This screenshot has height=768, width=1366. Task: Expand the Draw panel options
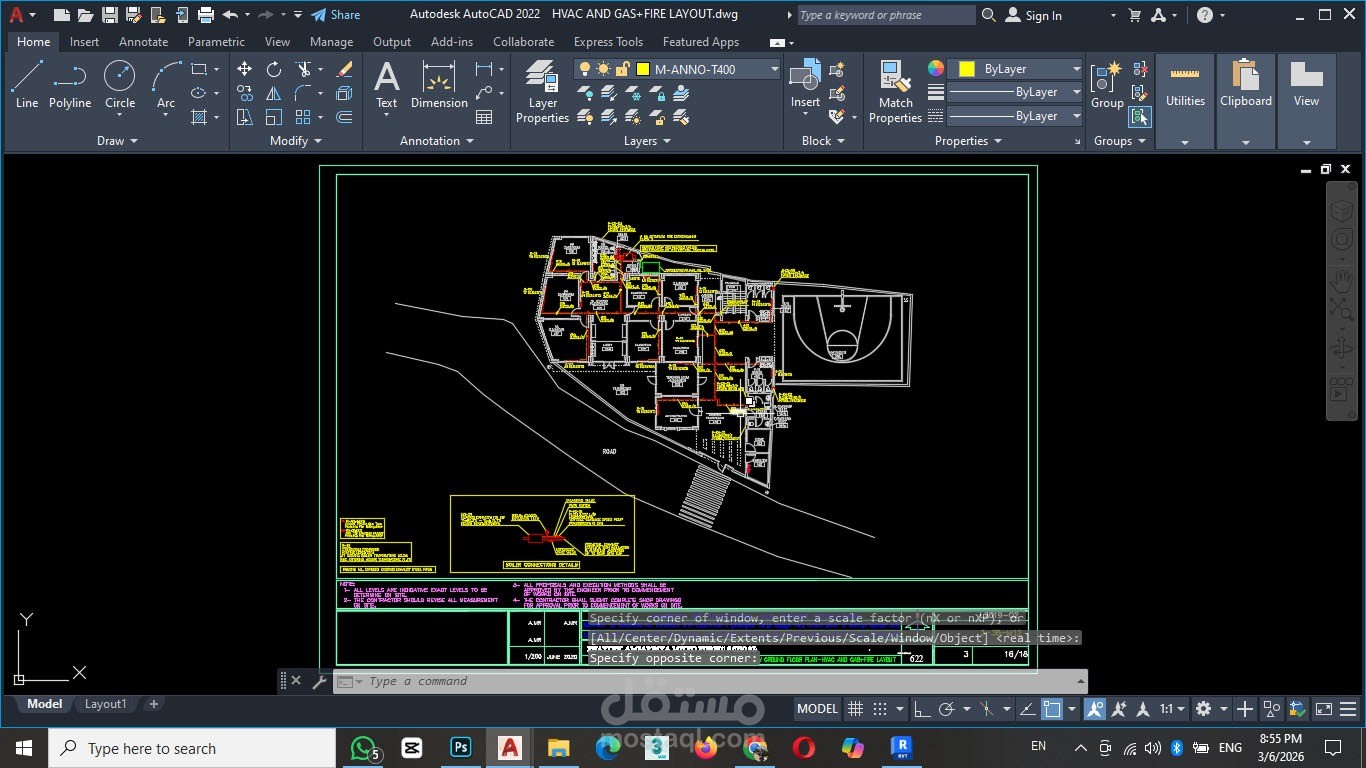point(113,140)
